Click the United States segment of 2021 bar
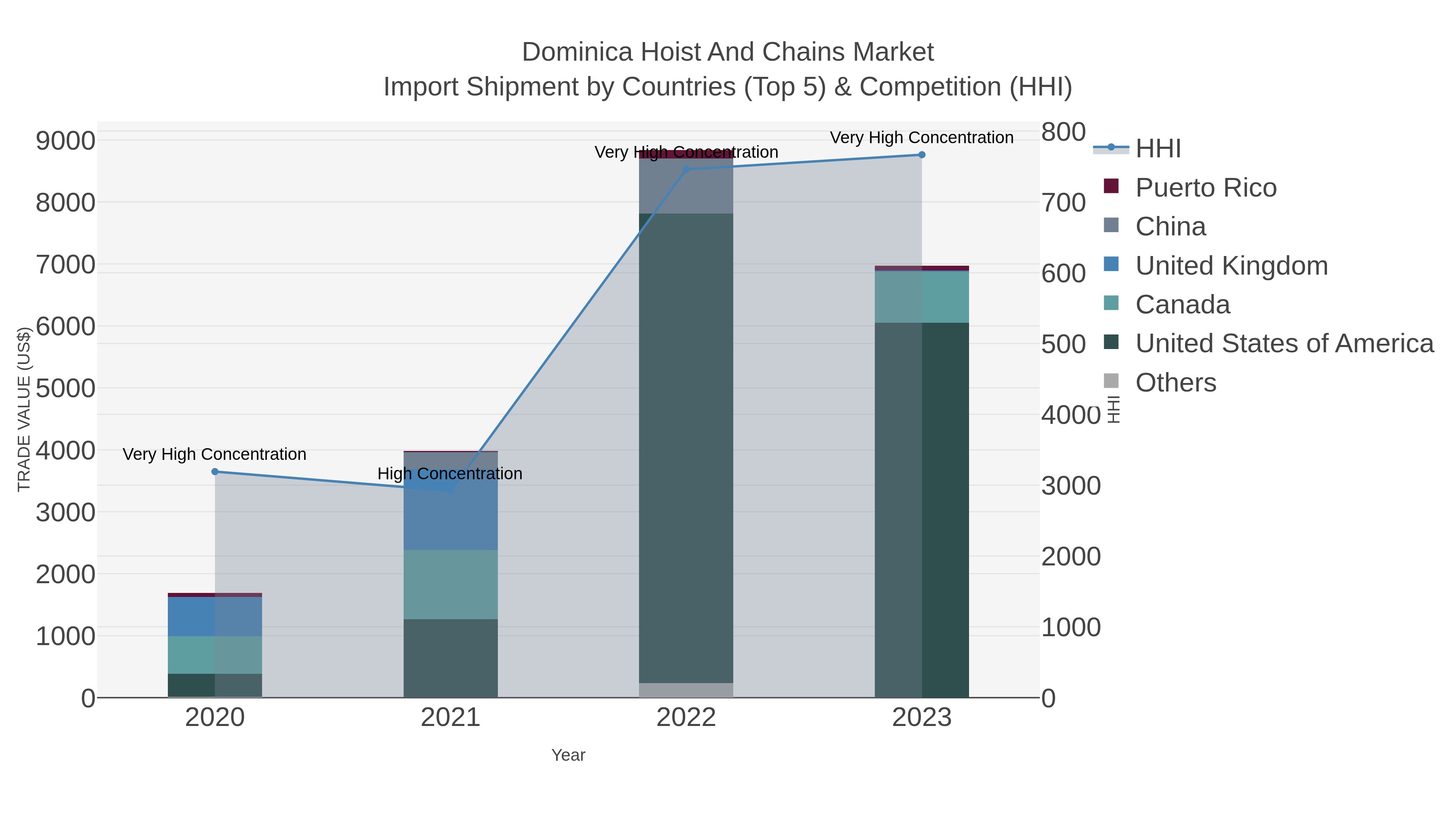The width and height of the screenshot is (1456, 819). 451,658
